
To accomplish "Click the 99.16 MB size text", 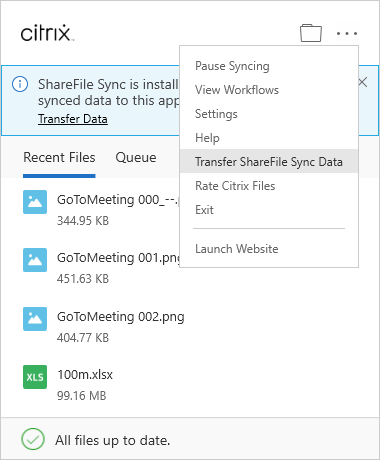I will 82,396.
